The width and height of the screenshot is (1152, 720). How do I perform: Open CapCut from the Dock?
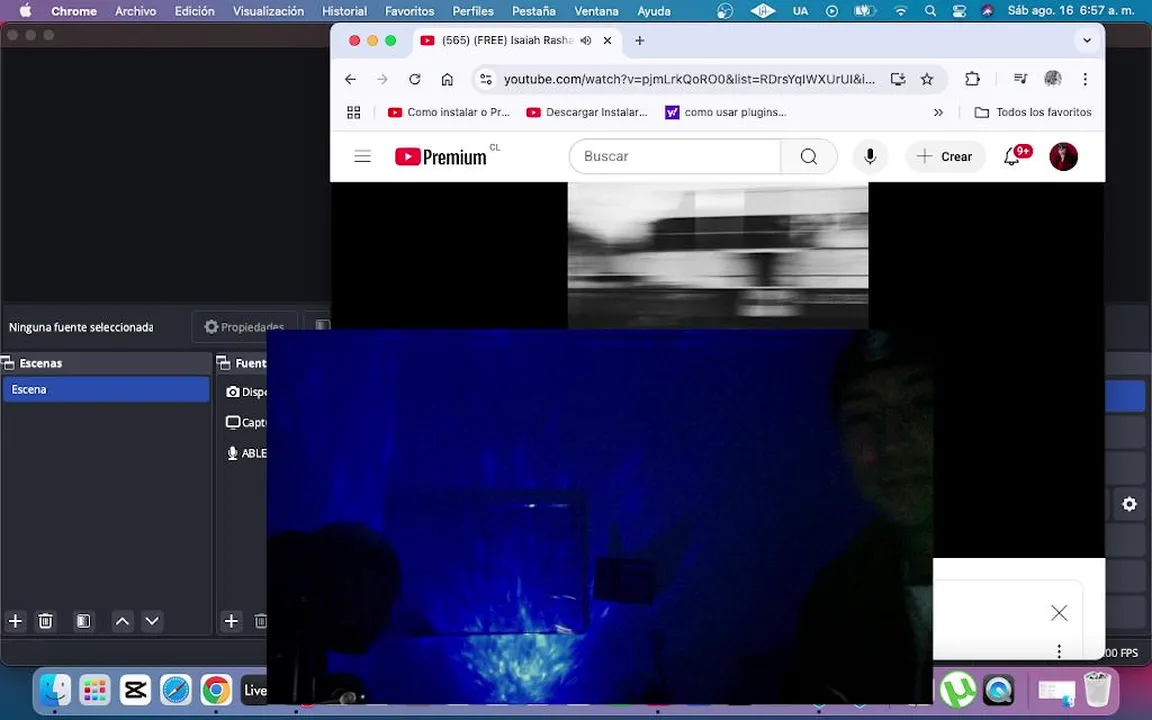tap(135, 690)
